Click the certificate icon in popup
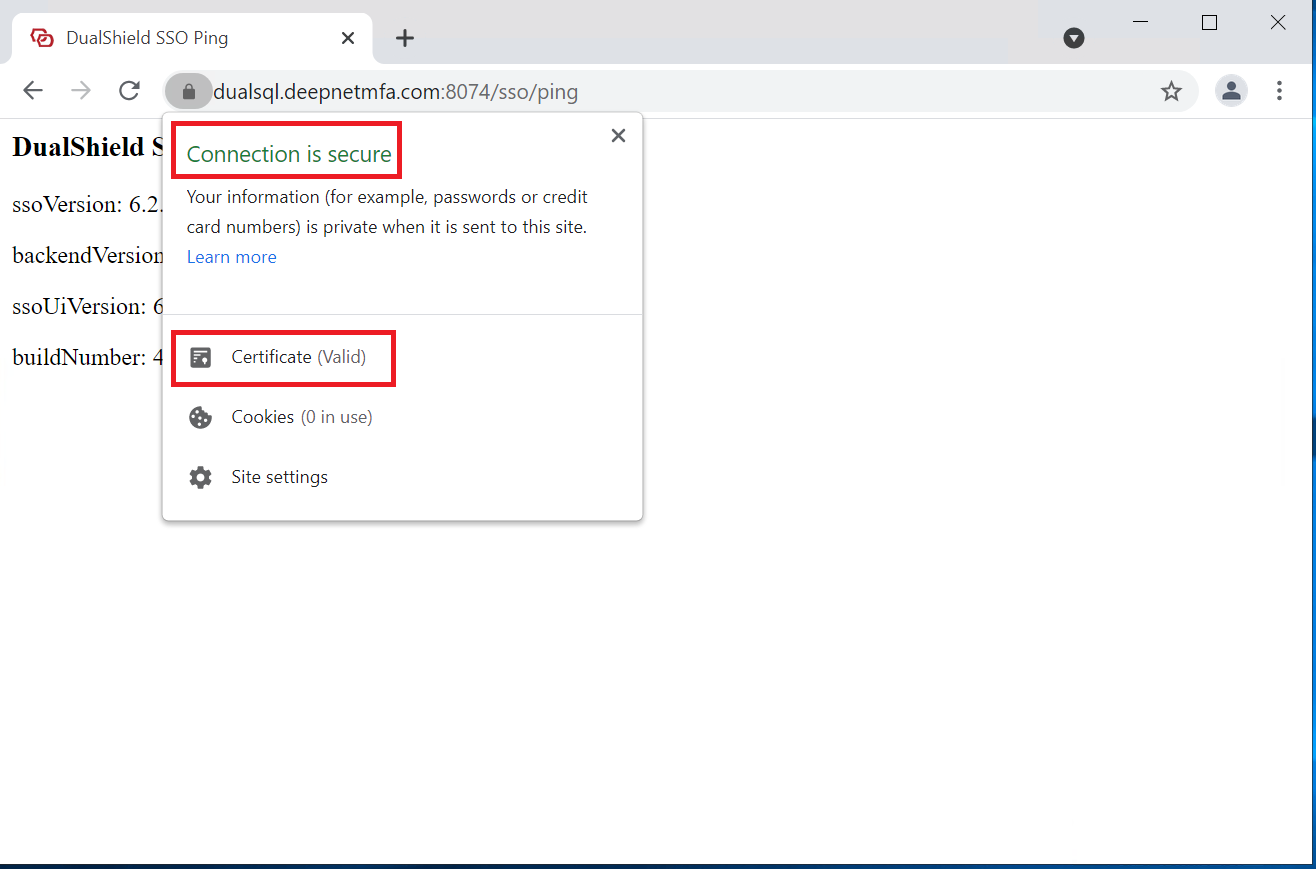Image resolution: width=1316 pixels, height=869 pixels. pyautogui.click(x=200, y=357)
